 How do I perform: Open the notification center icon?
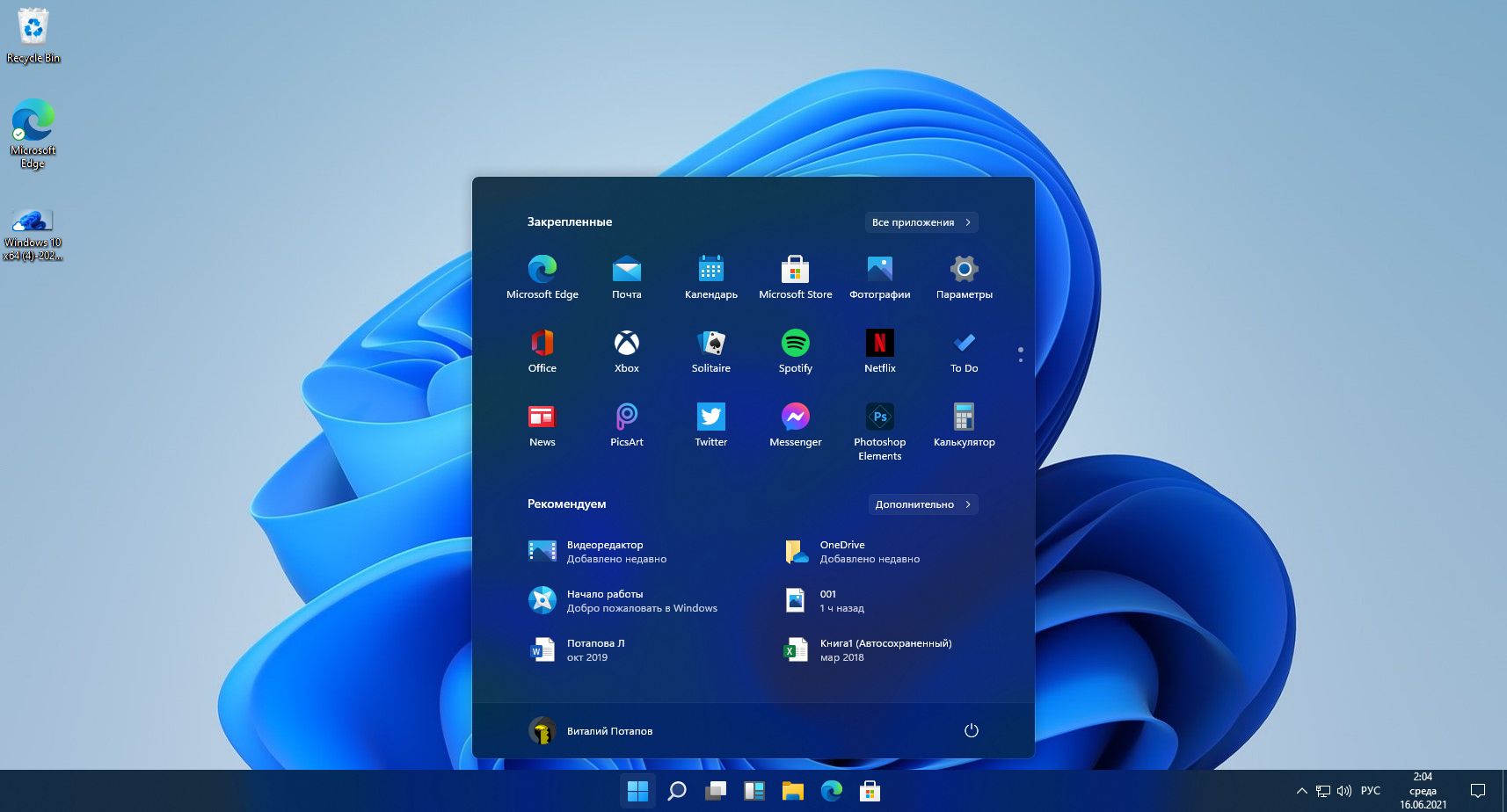click(1478, 791)
